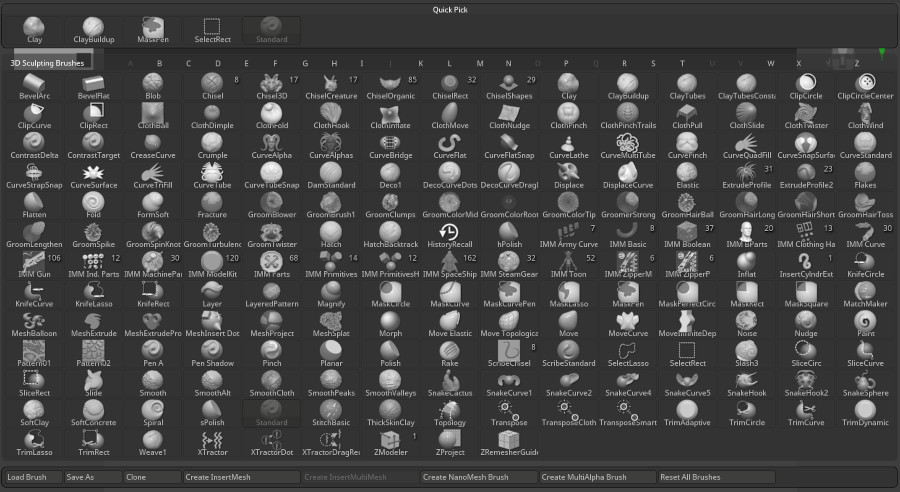The image size is (900, 492).
Task: Select the CurveBridge brush
Action: (390, 146)
